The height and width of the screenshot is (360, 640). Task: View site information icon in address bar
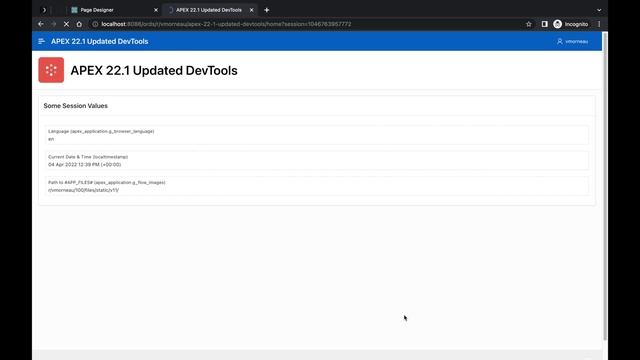click(x=95, y=24)
